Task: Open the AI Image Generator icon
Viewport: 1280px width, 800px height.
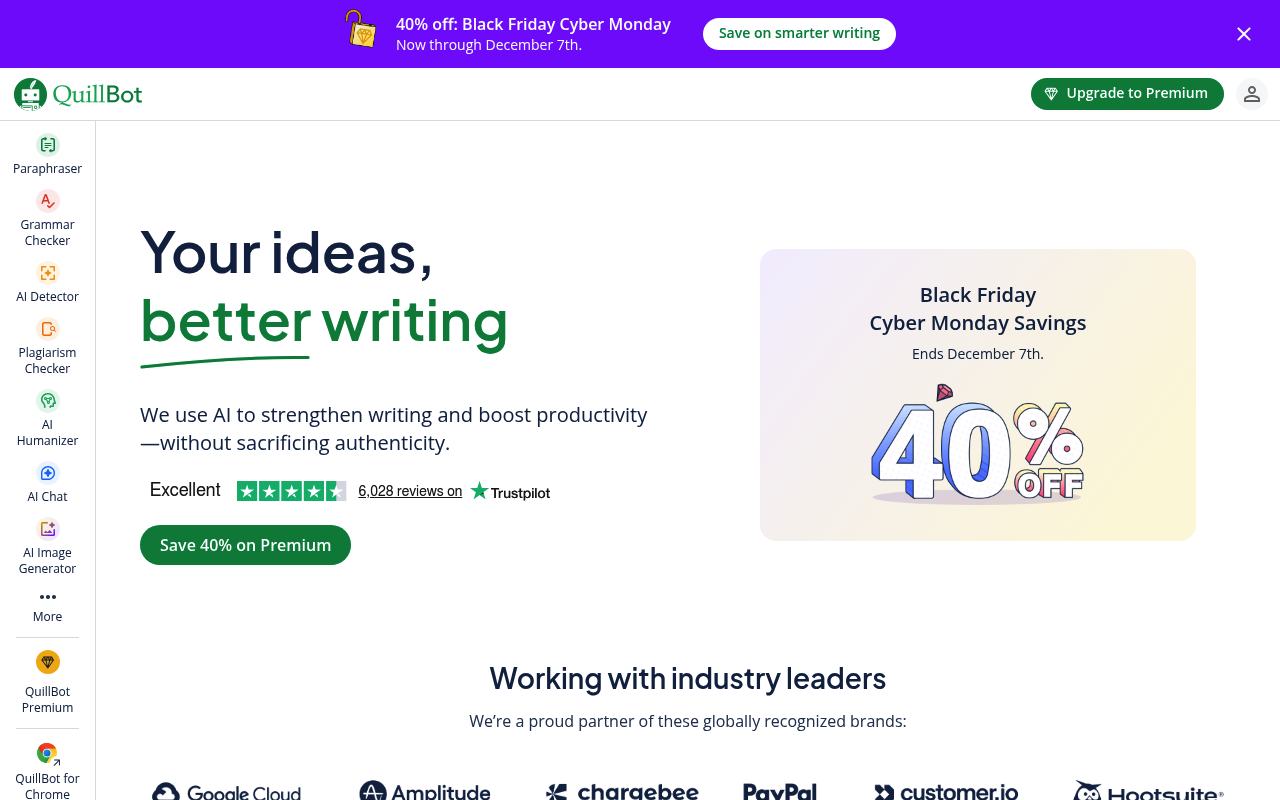Action: (48, 529)
